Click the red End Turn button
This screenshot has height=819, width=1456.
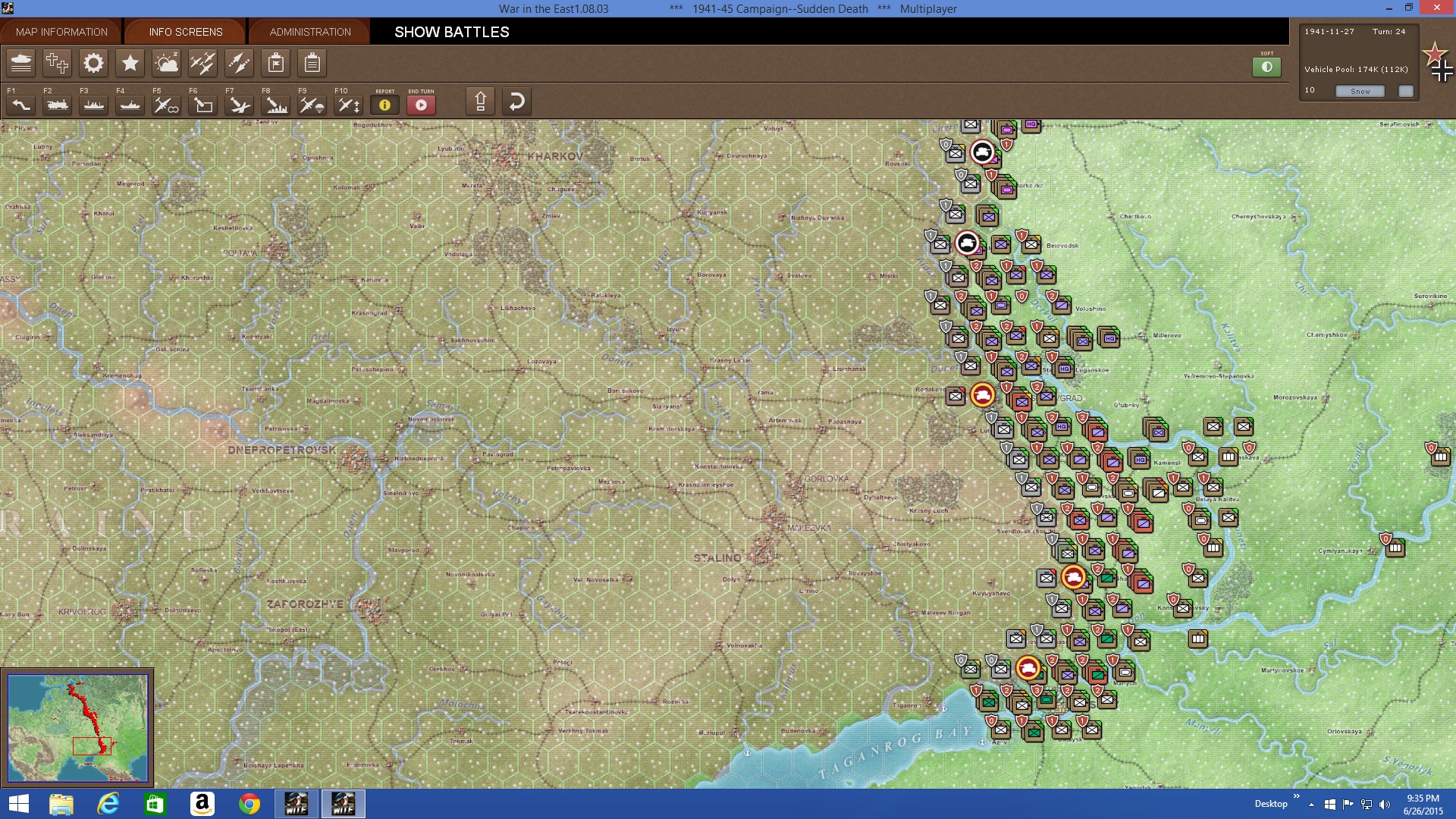(422, 105)
